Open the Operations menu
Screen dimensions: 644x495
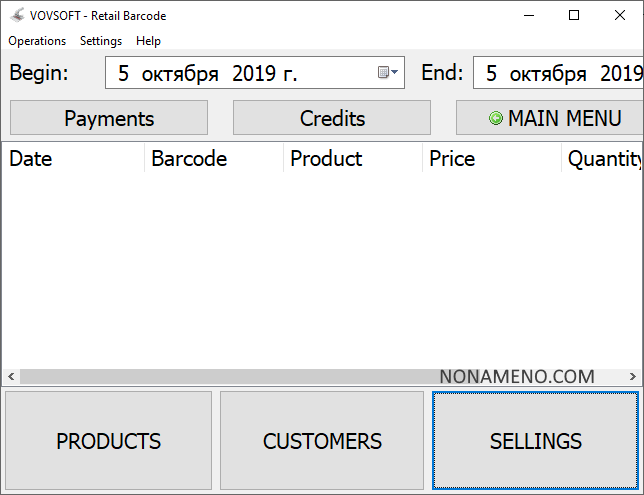coord(37,41)
